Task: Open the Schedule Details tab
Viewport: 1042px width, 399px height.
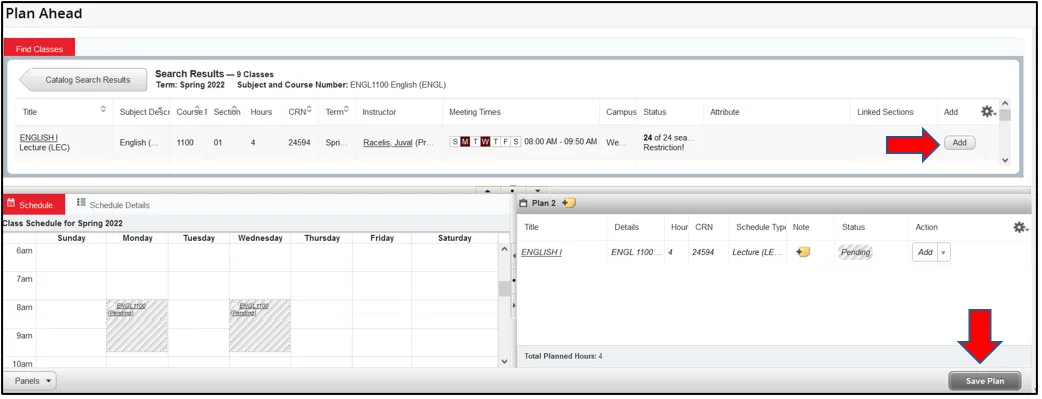Action: point(113,205)
